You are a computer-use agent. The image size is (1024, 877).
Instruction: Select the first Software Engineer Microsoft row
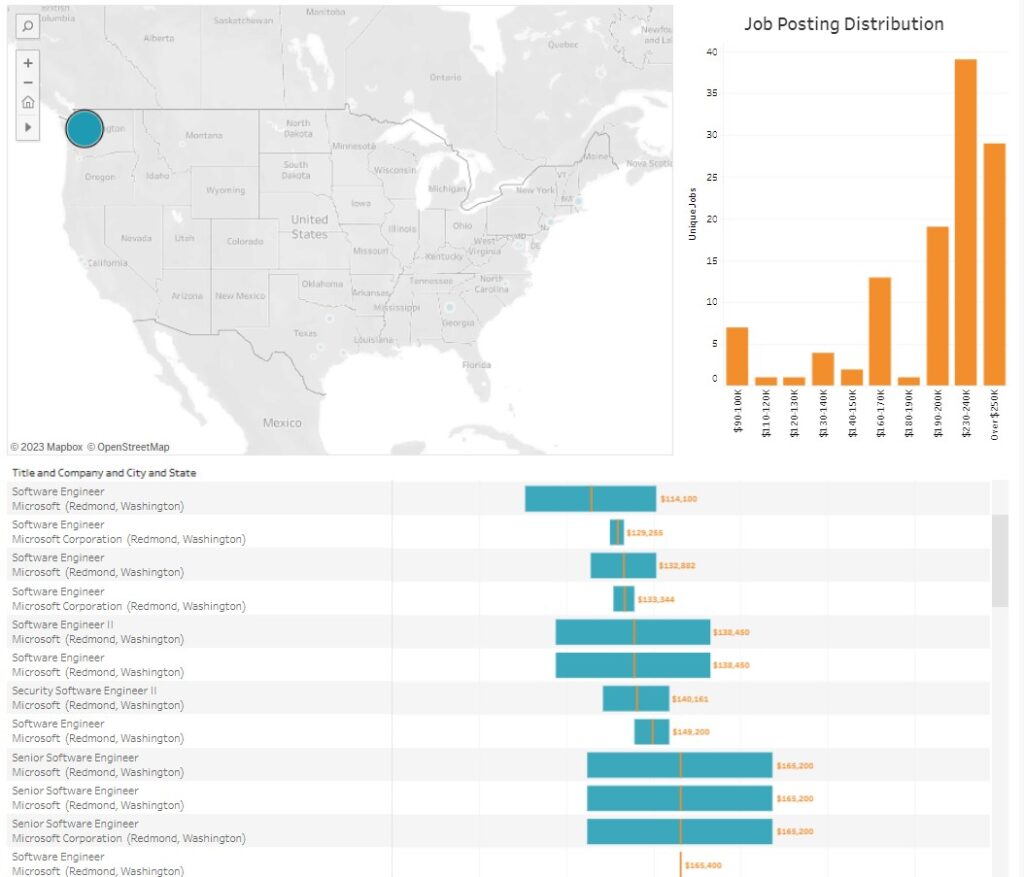click(x=590, y=498)
